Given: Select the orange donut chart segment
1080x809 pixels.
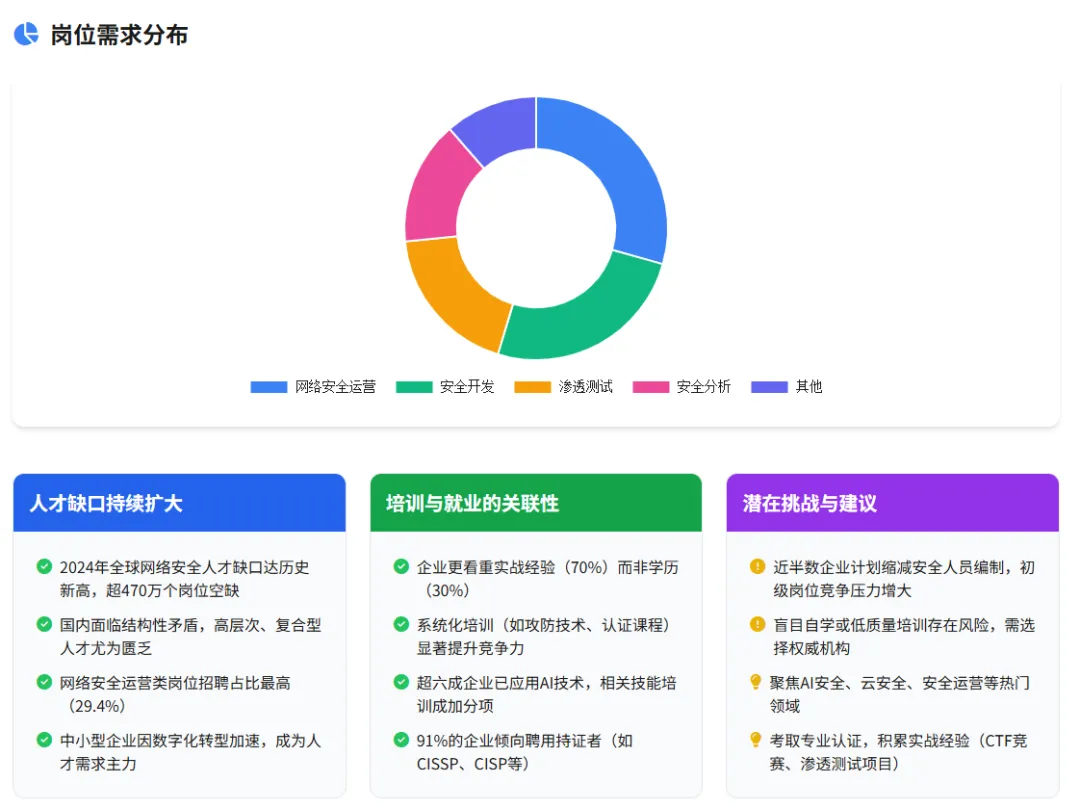Looking at the screenshot, I should (451, 293).
